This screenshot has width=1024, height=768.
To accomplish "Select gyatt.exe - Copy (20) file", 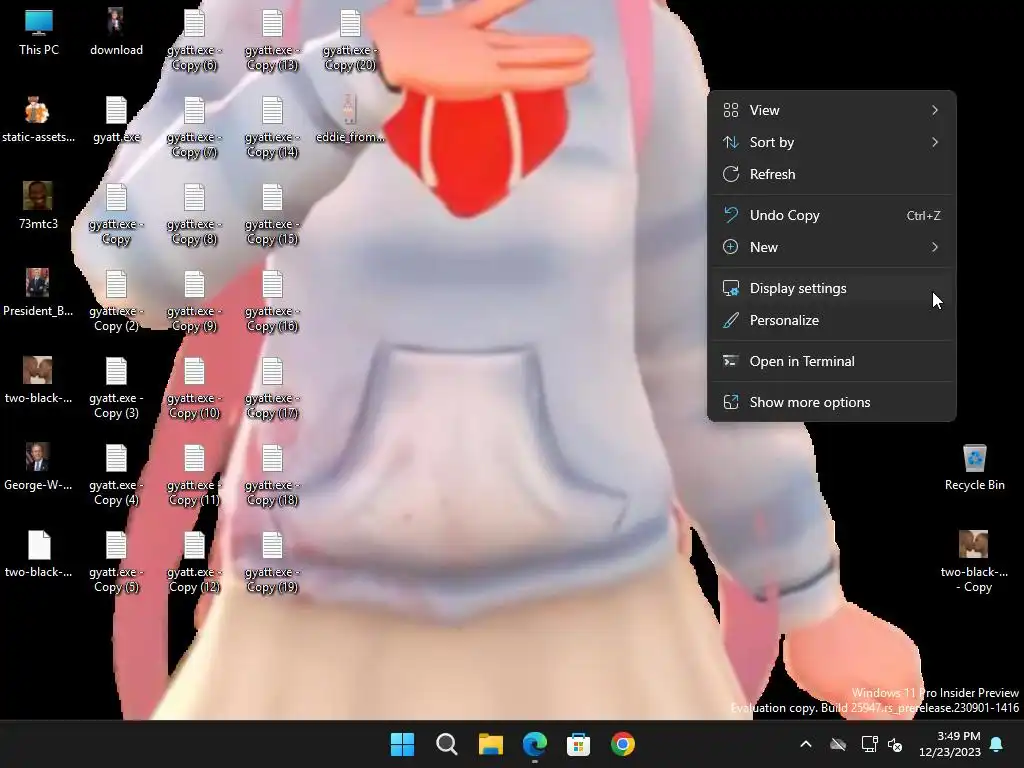I will pyautogui.click(x=350, y=40).
